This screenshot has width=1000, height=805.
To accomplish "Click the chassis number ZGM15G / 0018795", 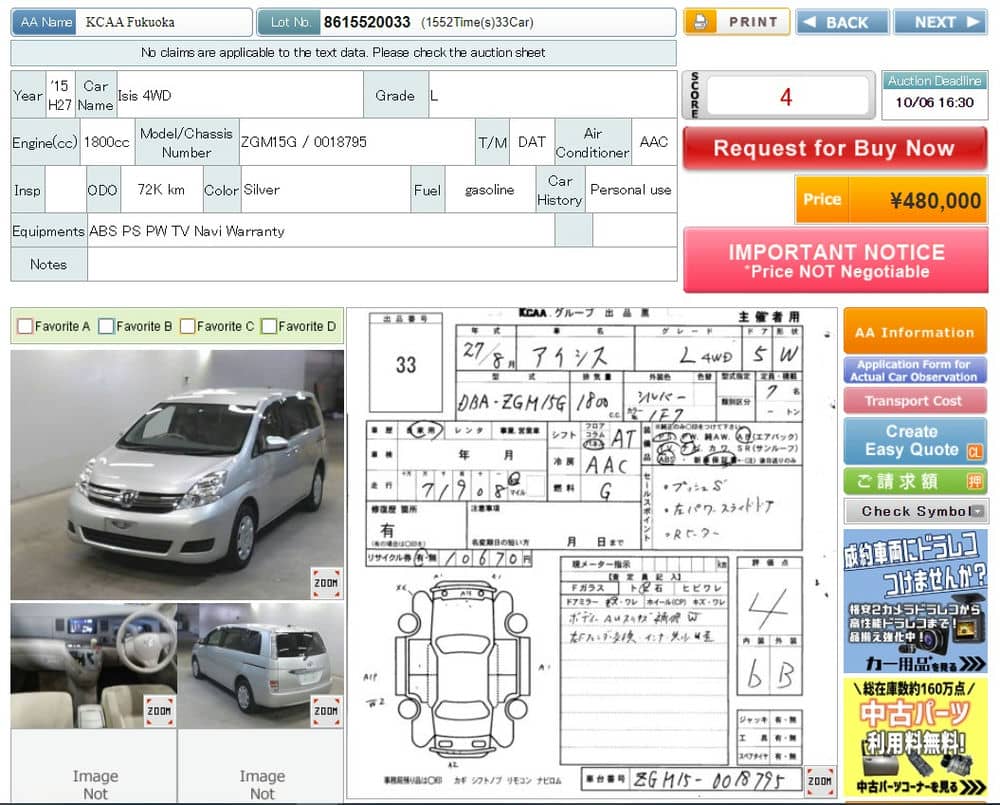I will point(304,142).
